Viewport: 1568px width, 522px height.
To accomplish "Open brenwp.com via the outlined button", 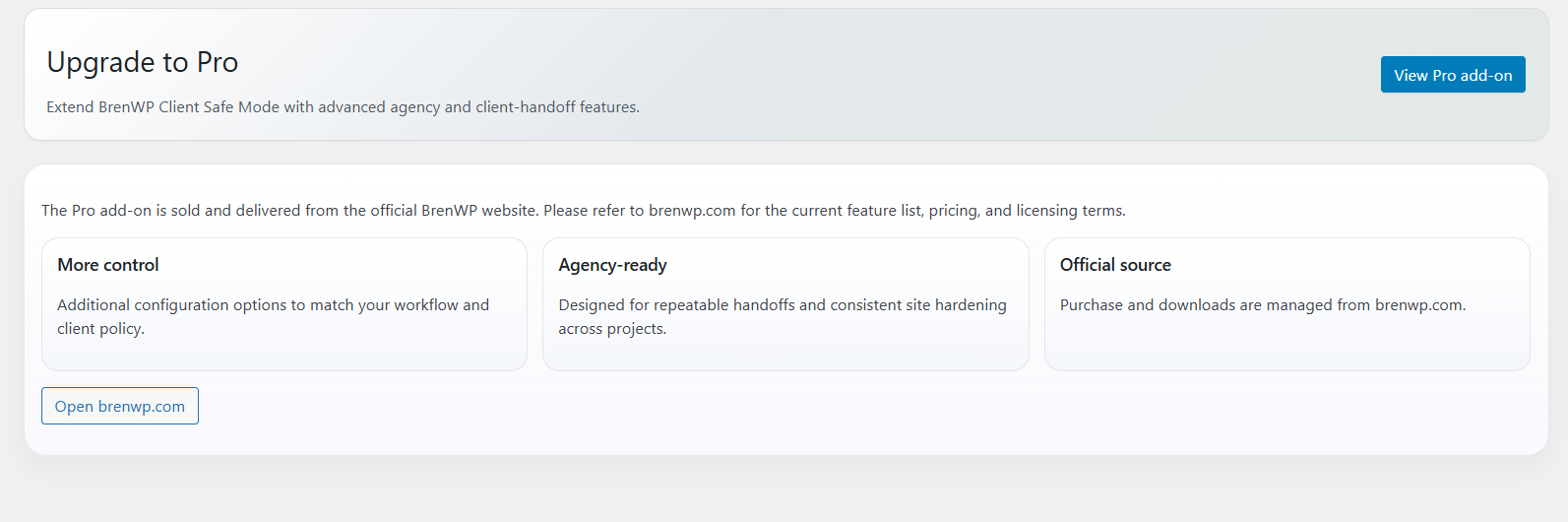I will coord(120,406).
